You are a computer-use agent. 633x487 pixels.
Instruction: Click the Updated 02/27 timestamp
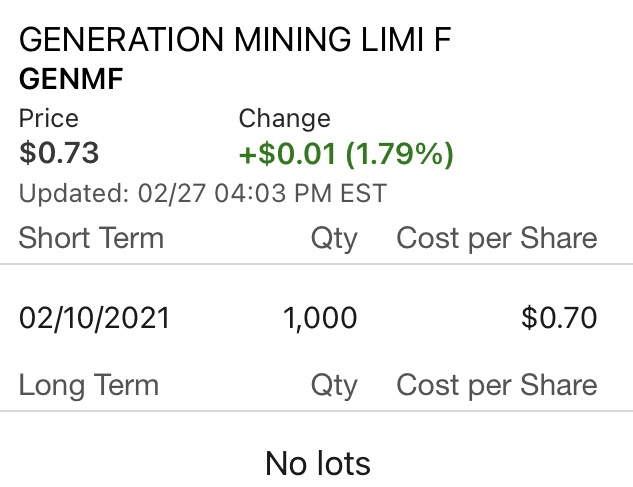pyautogui.click(x=202, y=193)
